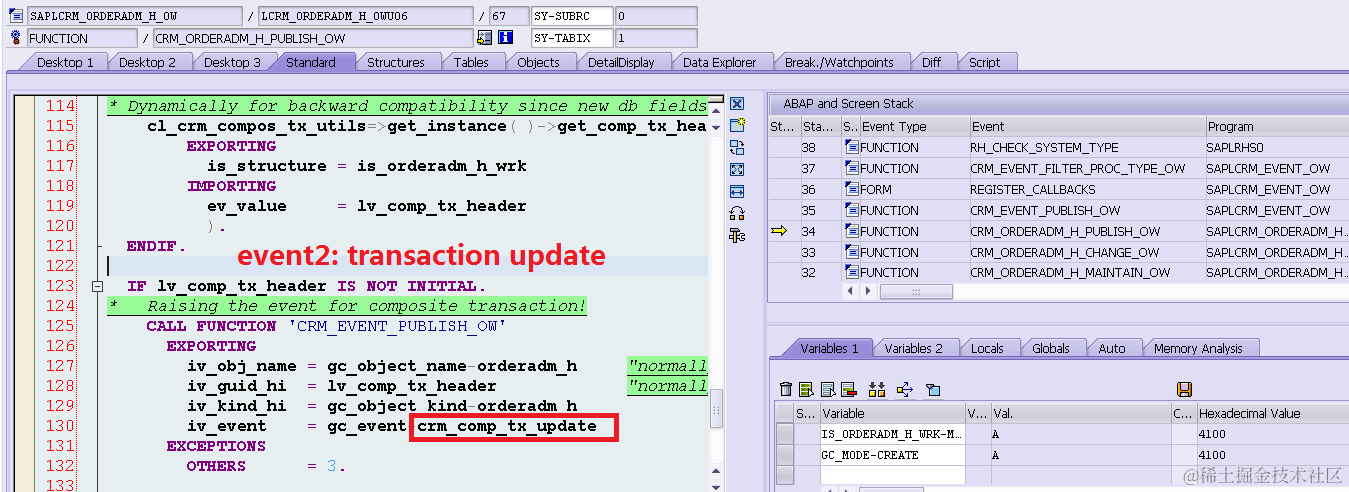Viewport: 1349px width, 492px height.
Task: Click the yellow blocks sort icon
Action: coord(877,389)
